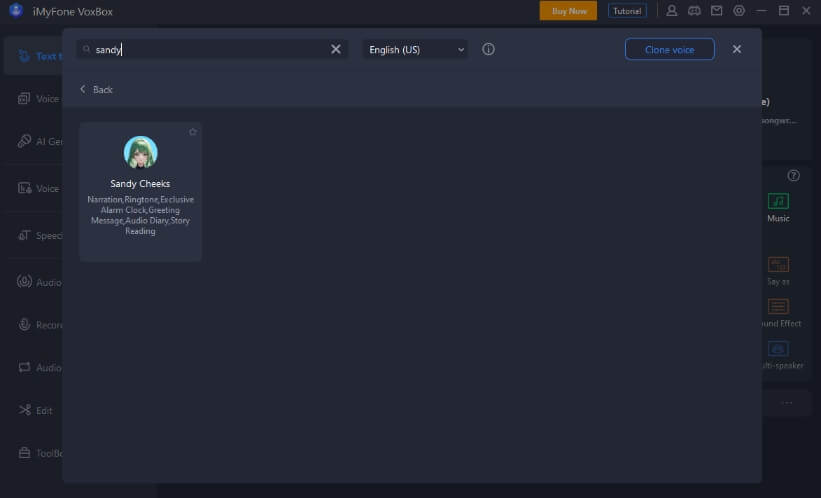This screenshot has width=821, height=498.
Task: Click the iMyFone VoxBox logo
Action: click(16, 10)
